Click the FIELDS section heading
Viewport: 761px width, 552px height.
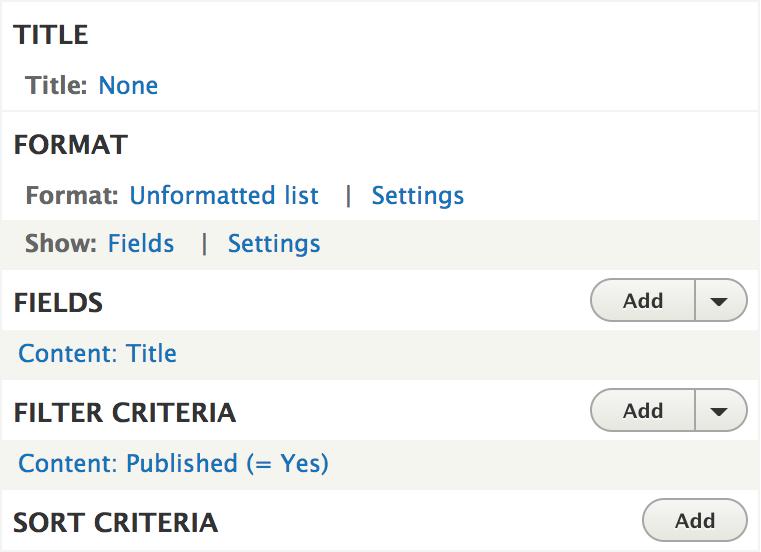point(59,303)
